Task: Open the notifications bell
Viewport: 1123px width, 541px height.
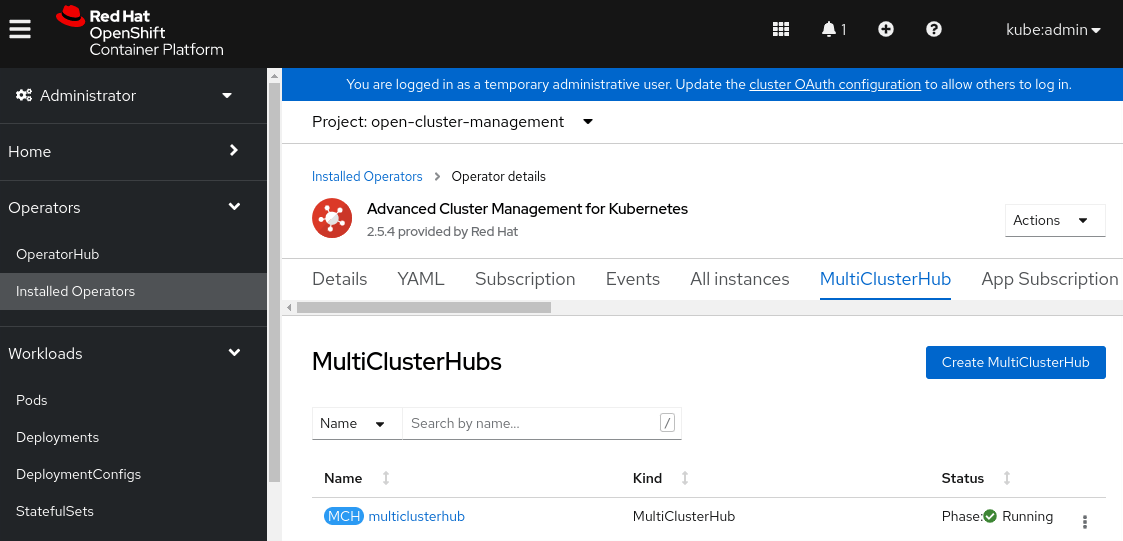Action: (832, 29)
